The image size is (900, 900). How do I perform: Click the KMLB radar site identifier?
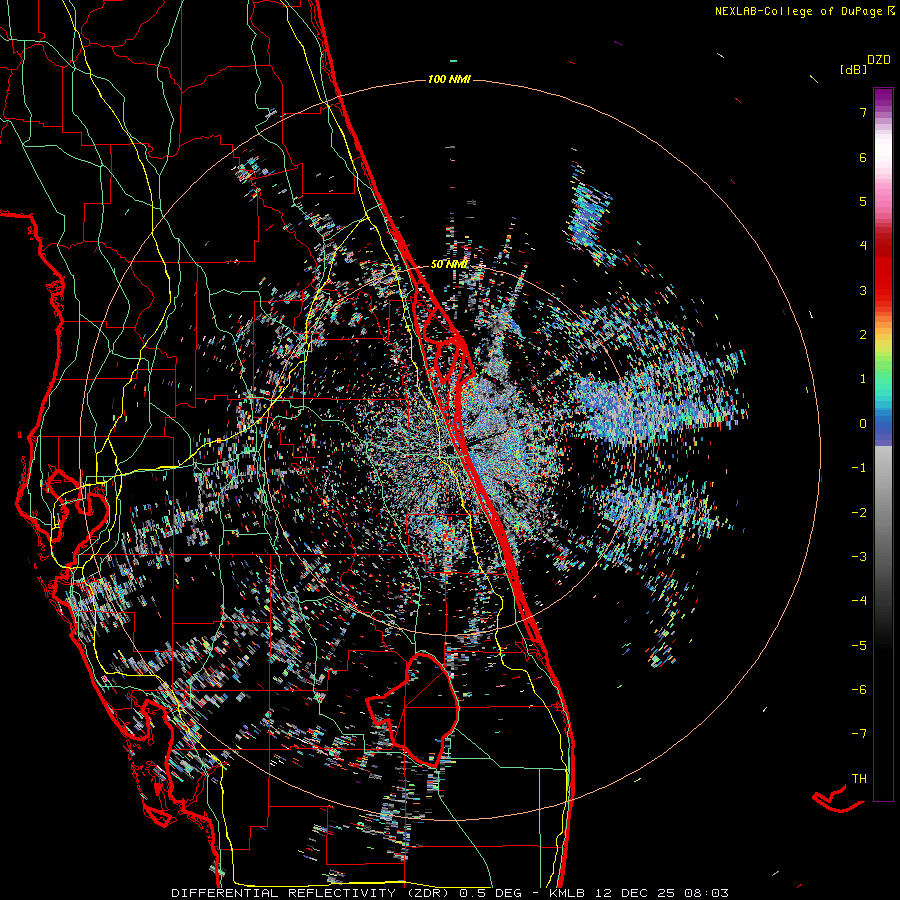tap(567, 893)
